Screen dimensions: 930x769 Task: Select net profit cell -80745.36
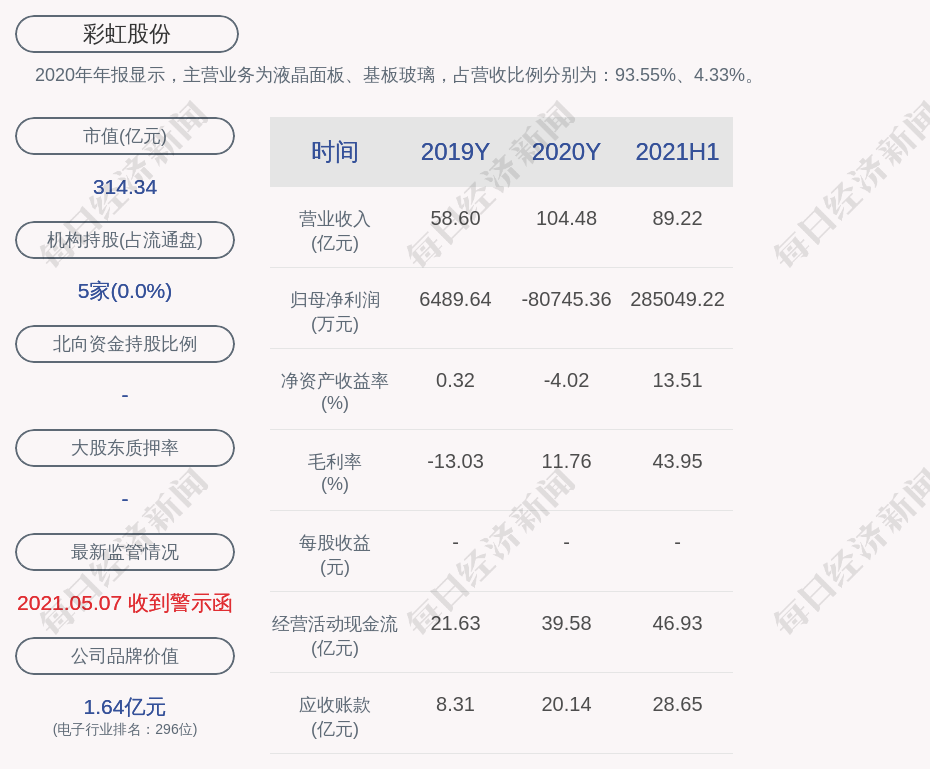[x=566, y=299]
